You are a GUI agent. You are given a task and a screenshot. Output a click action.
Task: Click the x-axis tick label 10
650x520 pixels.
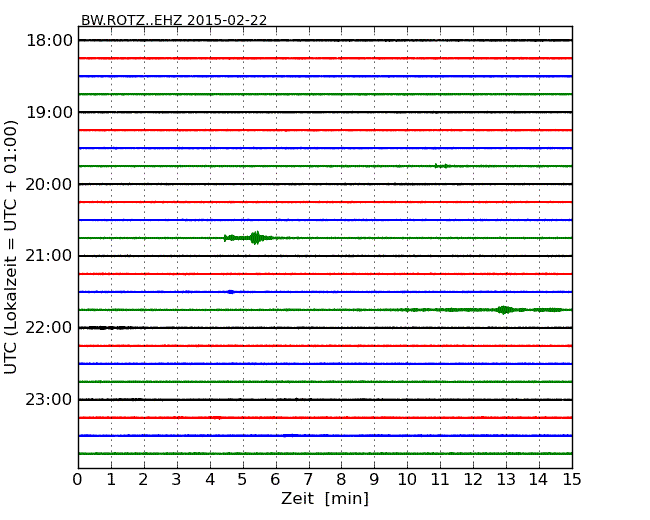point(407,480)
